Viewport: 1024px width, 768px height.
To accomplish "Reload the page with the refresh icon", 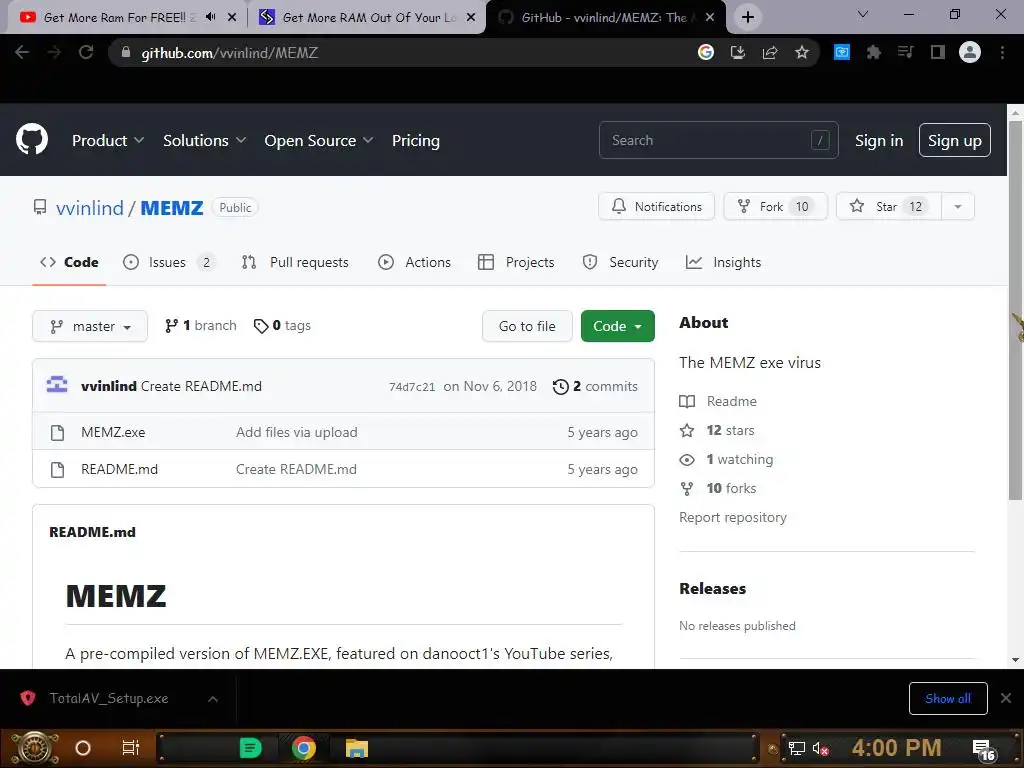I will point(86,52).
